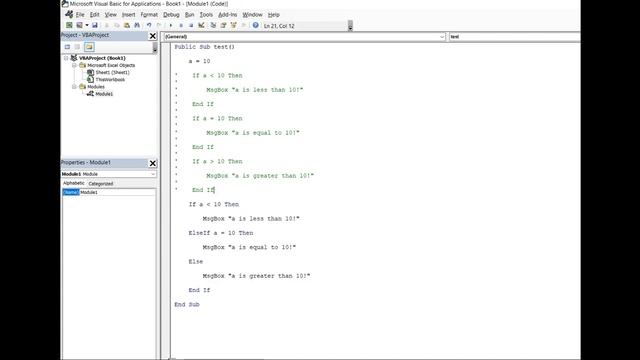Open the Project Explorer toolbar icon

[x=213, y=25]
